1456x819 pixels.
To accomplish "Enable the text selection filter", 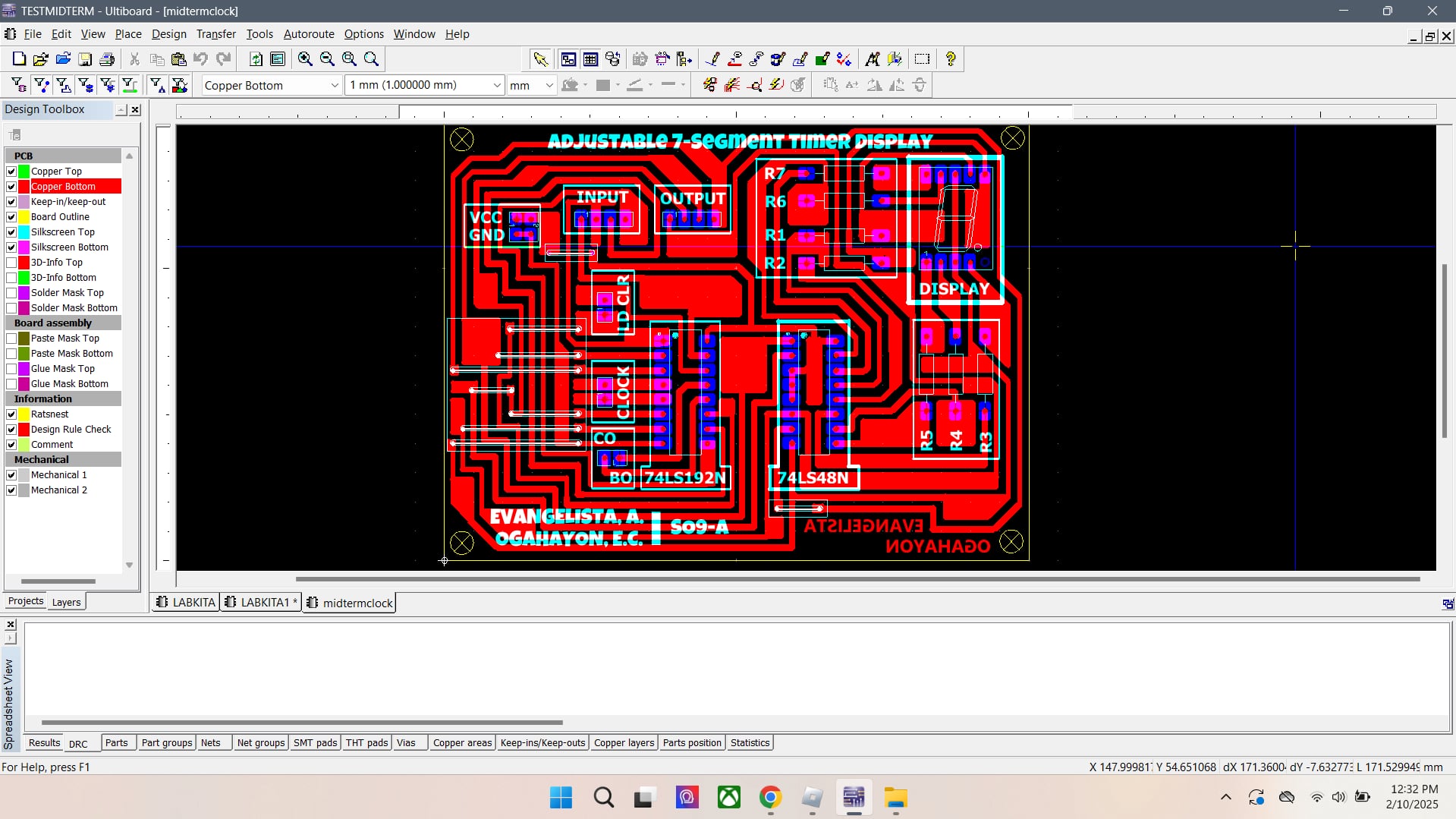I will pos(157,85).
